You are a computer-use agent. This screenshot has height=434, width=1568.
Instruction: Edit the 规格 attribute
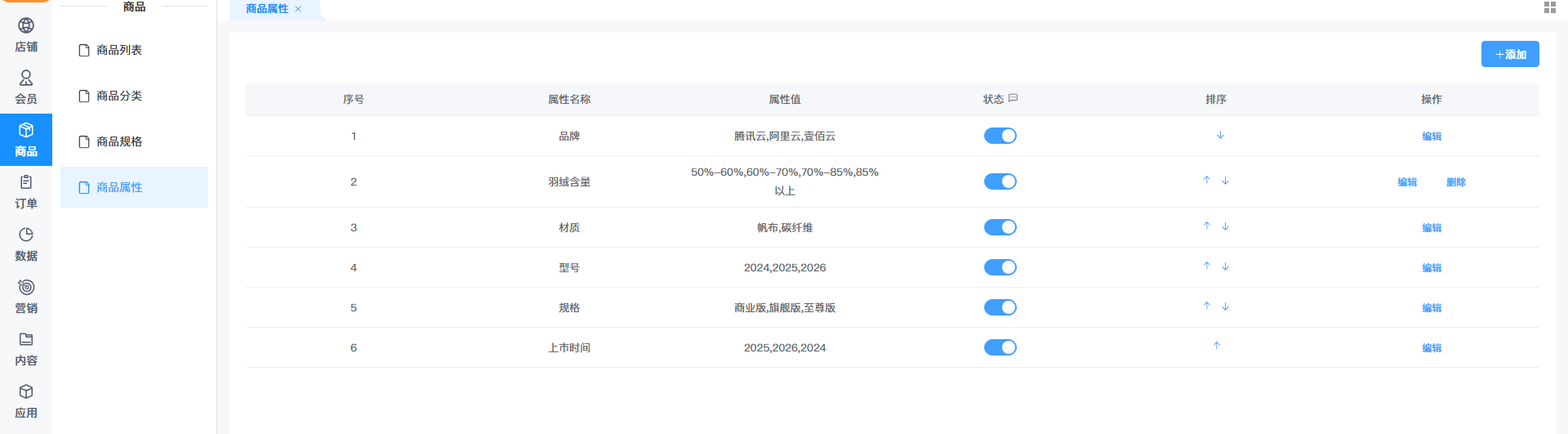(1431, 308)
